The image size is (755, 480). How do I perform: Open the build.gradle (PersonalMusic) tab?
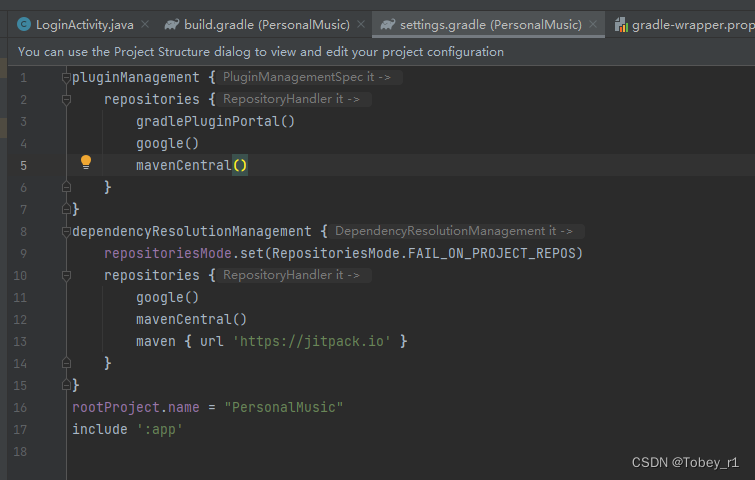point(267,25)
